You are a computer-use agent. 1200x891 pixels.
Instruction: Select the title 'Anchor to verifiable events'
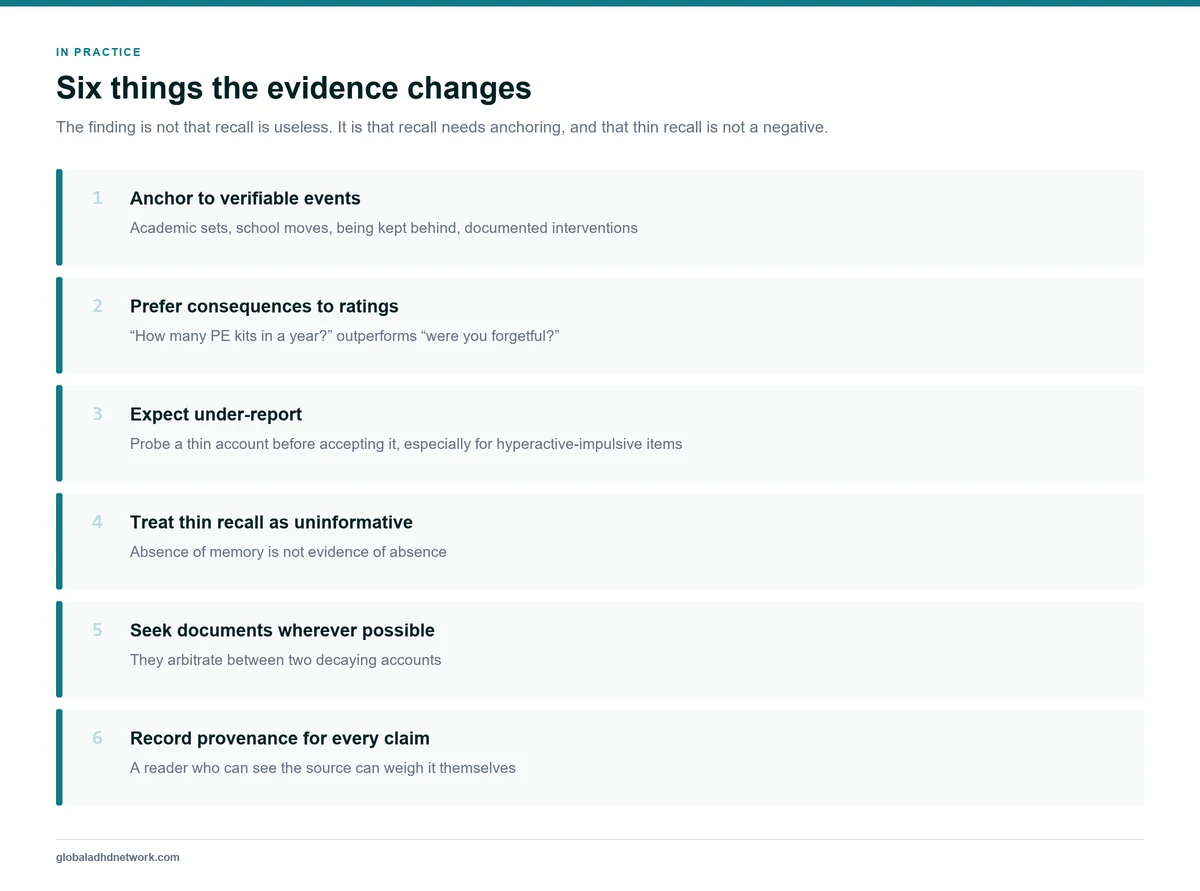pos(245,198)
